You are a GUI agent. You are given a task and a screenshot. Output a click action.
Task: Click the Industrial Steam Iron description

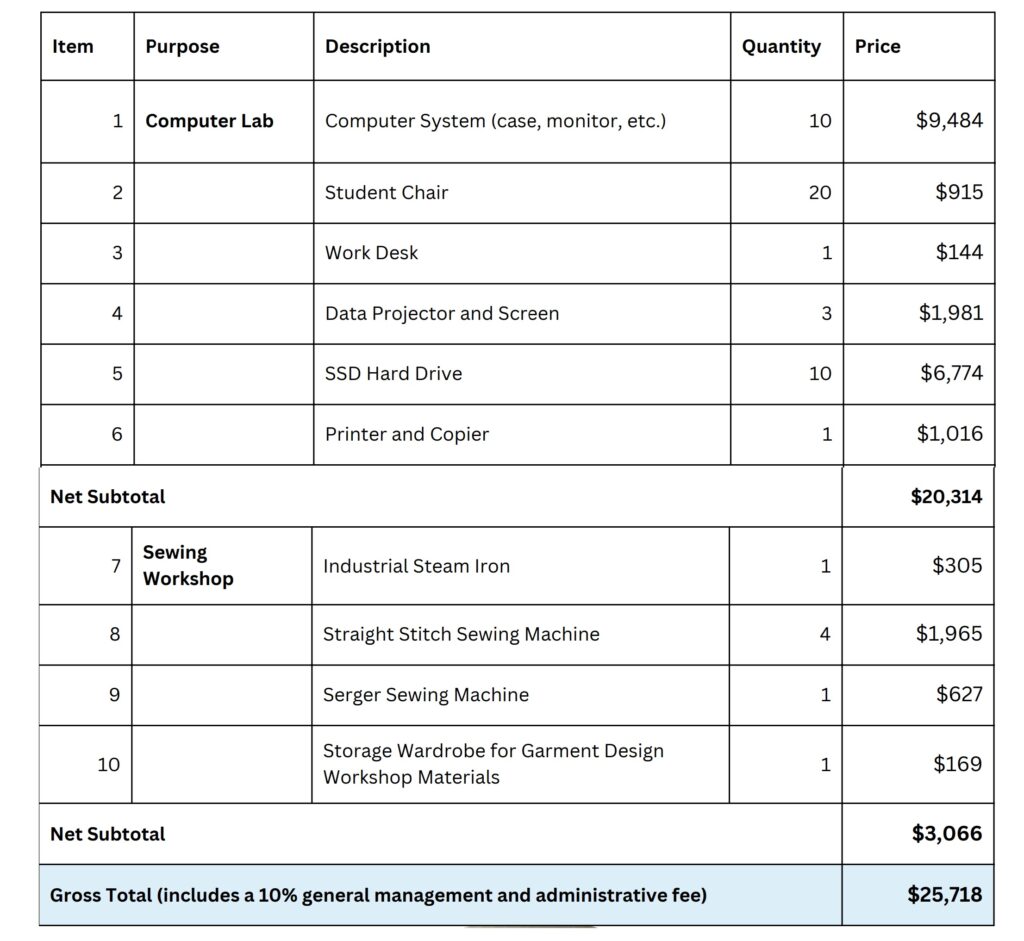pyautogui.click(x=416, y=566)
